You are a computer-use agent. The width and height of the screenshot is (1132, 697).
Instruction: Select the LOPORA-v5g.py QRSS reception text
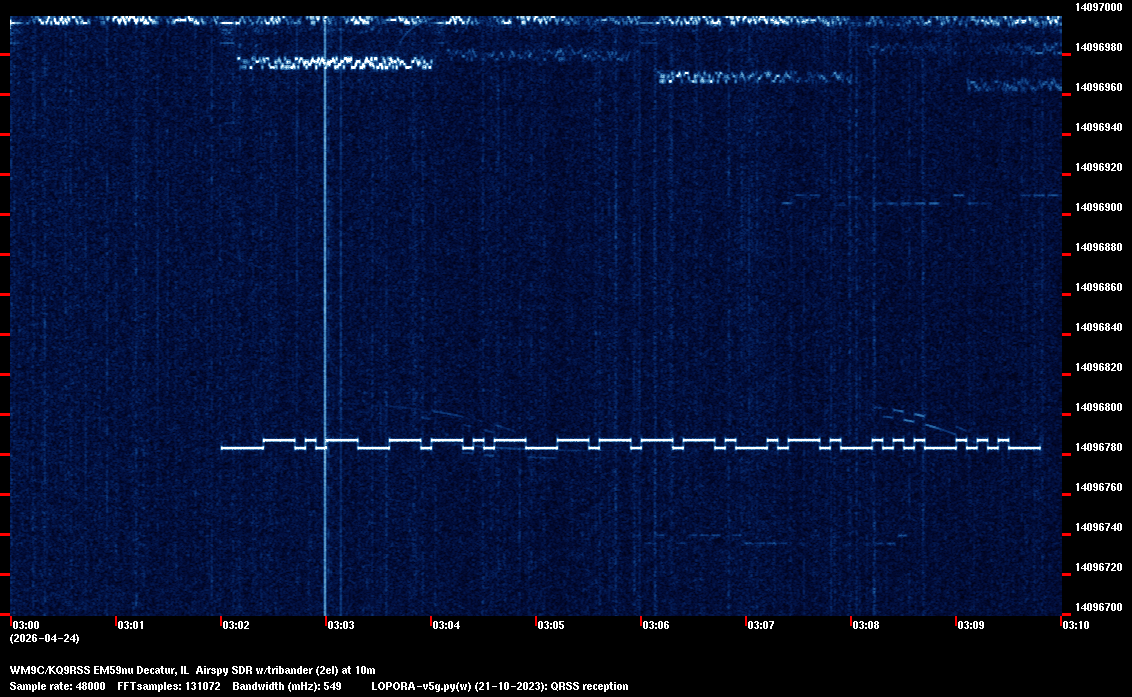tap(499, 686)
